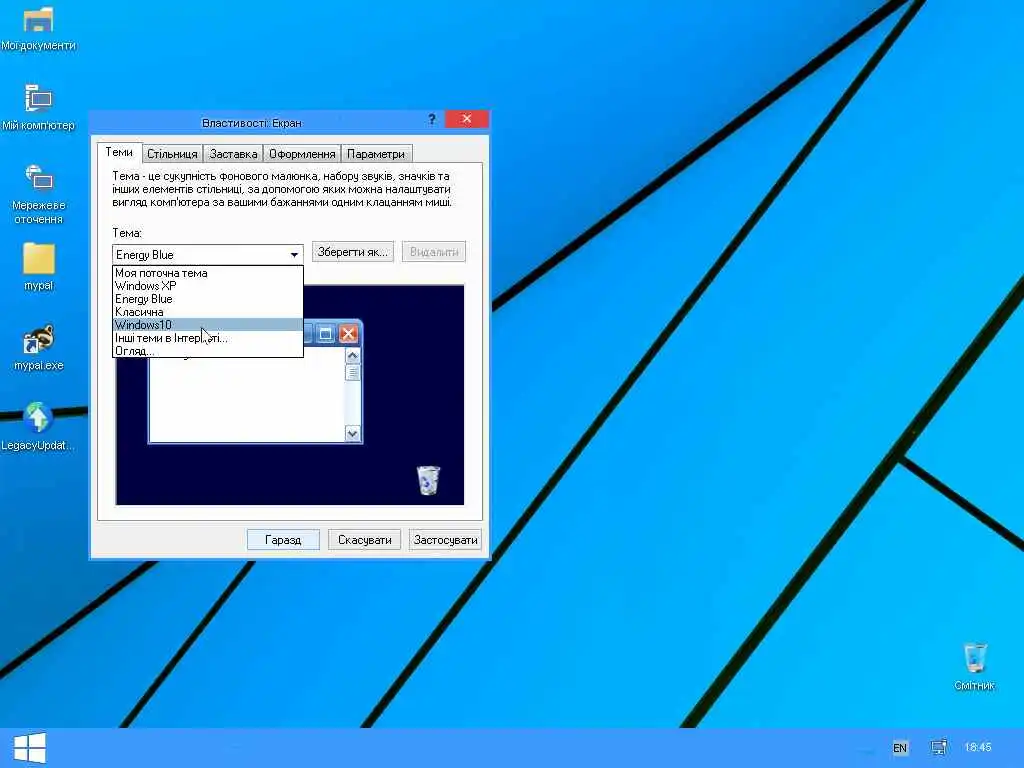Viewport: 1024px width, 768px height.
Task: Switch to the Стільниця tab
Action: tap(172, 154)
